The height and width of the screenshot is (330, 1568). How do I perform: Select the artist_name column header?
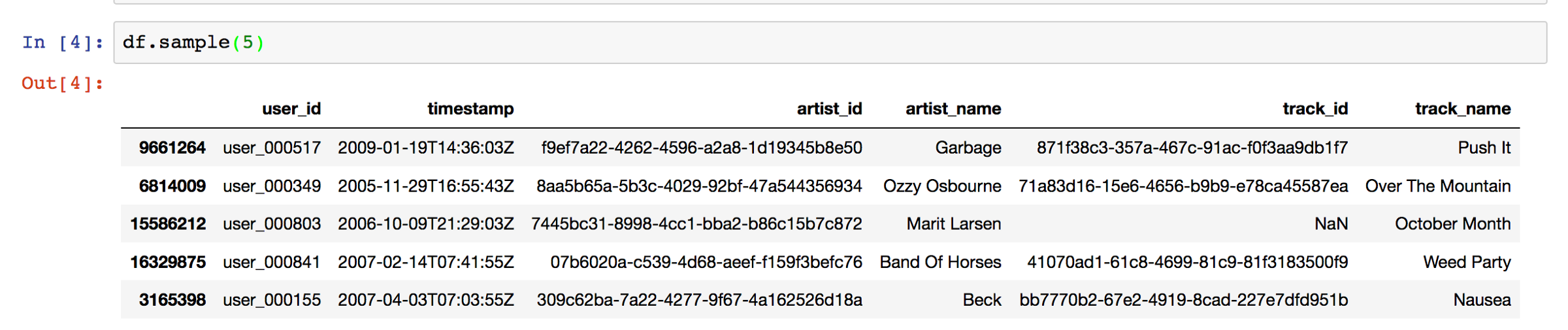click(953, 108)
